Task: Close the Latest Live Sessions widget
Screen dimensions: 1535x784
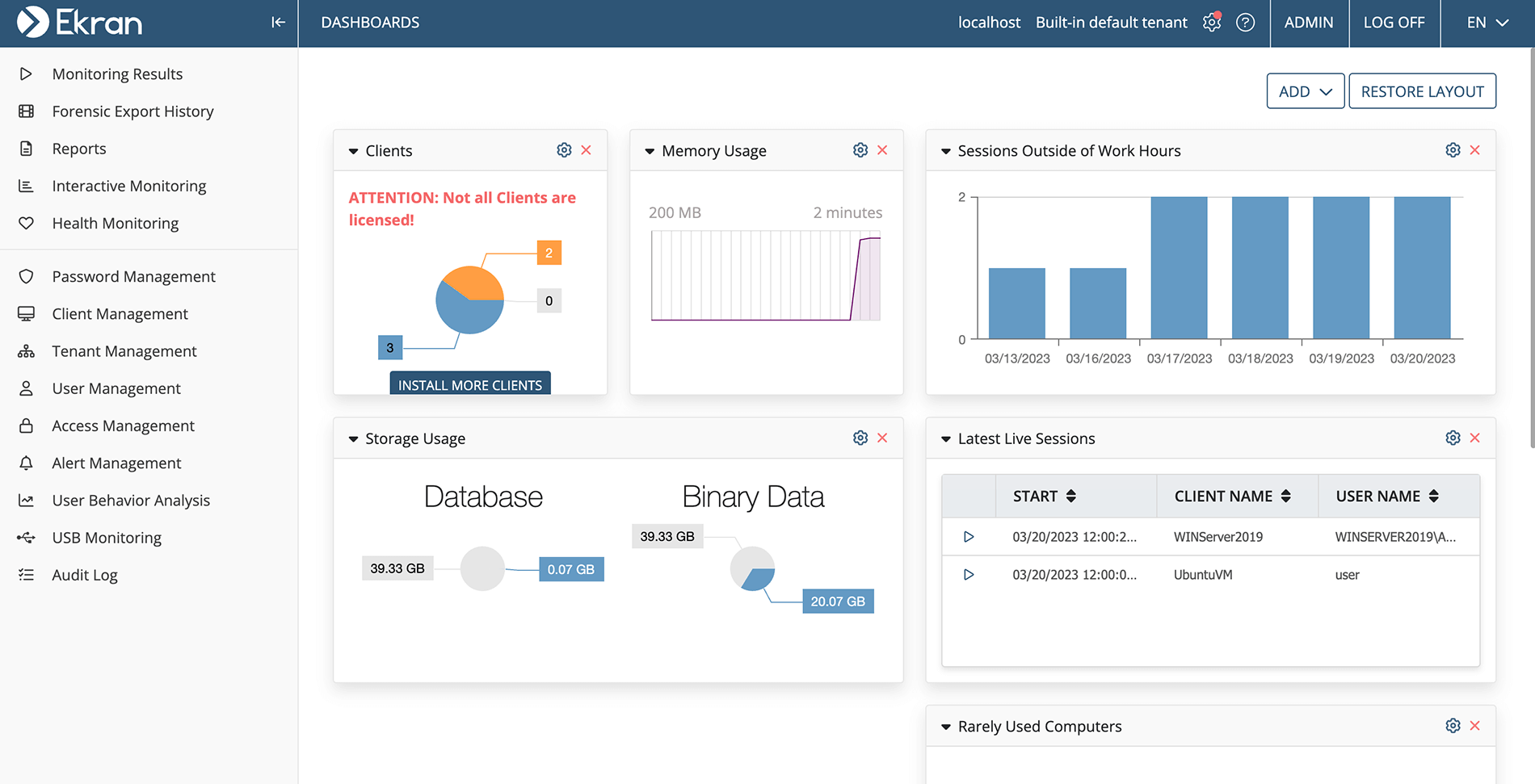Action: pos(1475,438)
